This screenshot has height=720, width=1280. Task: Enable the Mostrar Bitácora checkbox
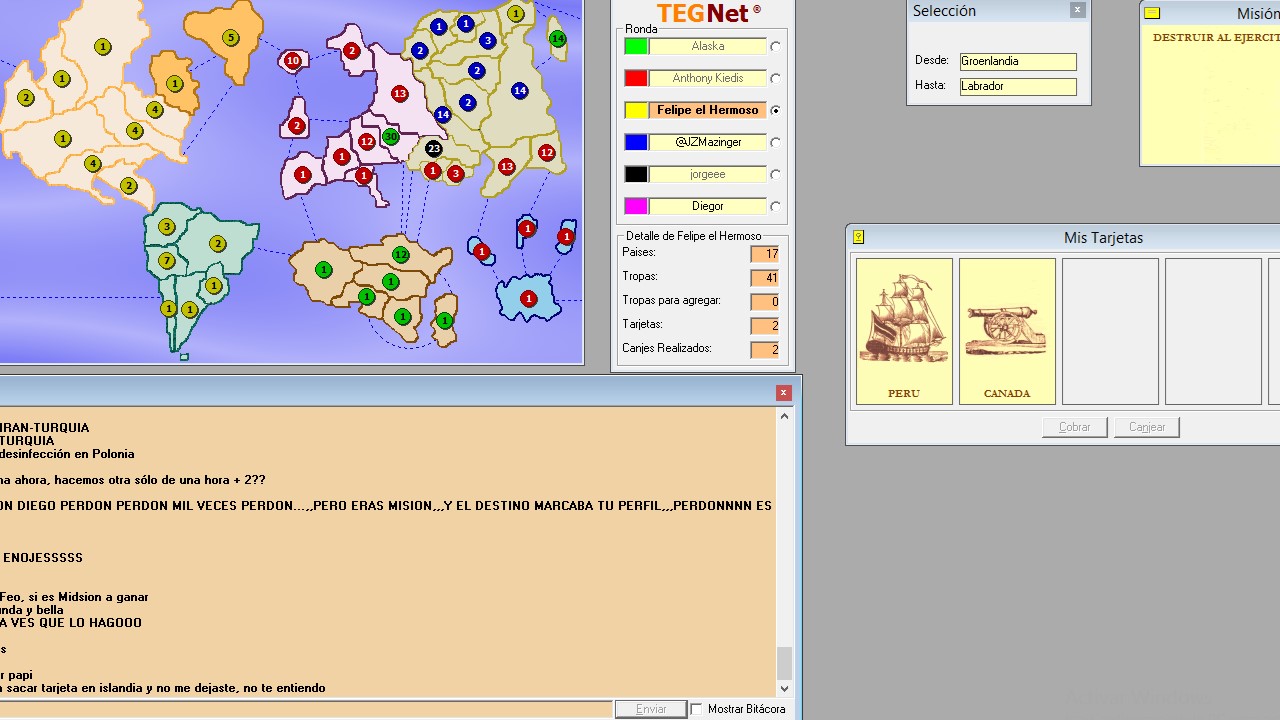click(697, 709)
